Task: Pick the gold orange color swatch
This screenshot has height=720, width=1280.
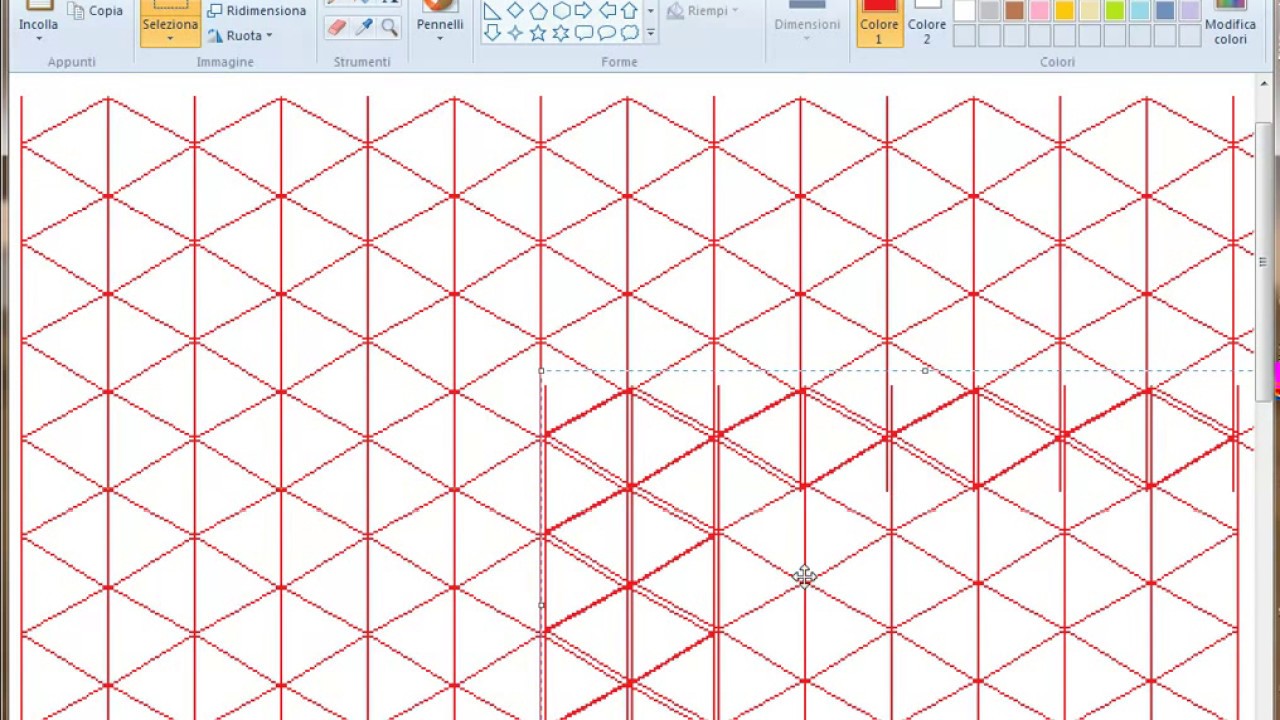Action: tap(1064, 11)
